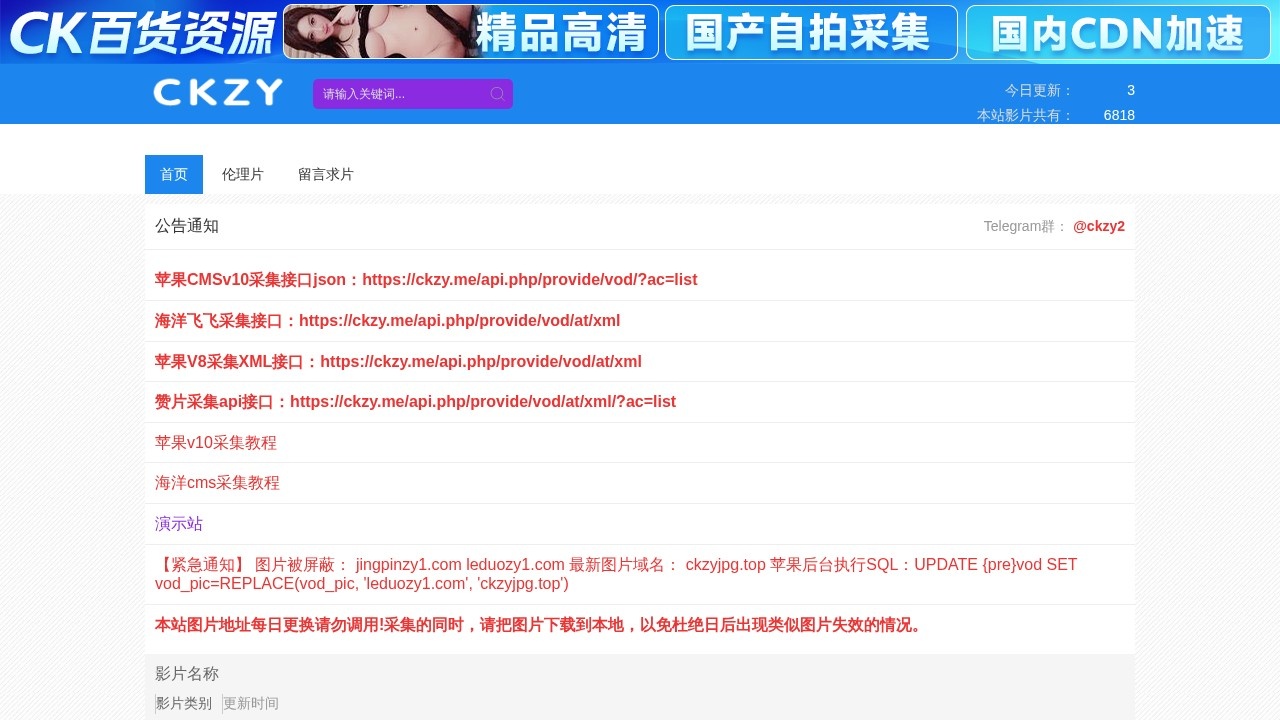
Task: Click the CKZY site logo
Action: coord(218,93)
